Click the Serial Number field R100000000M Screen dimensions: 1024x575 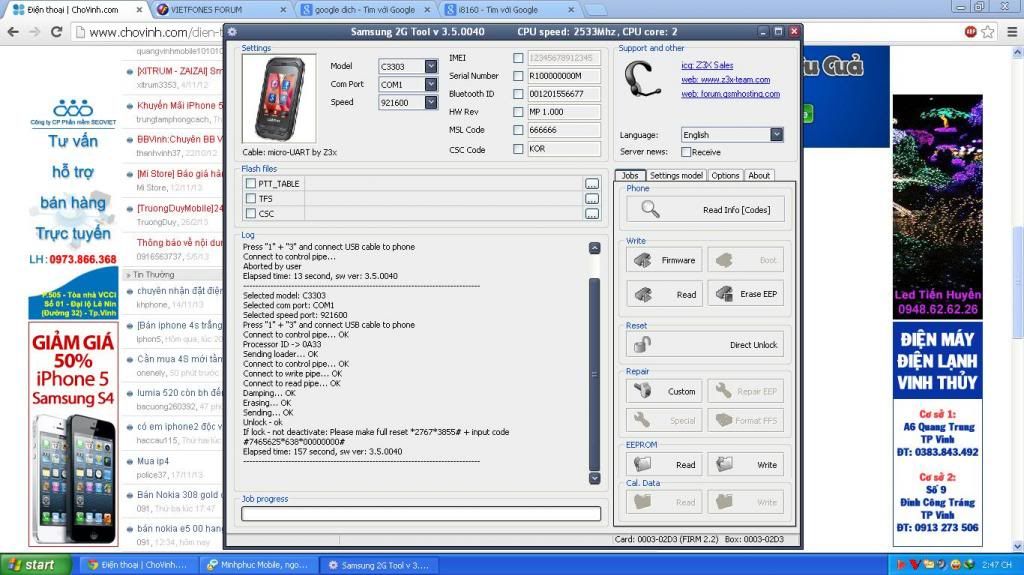[x=564, y=76]
